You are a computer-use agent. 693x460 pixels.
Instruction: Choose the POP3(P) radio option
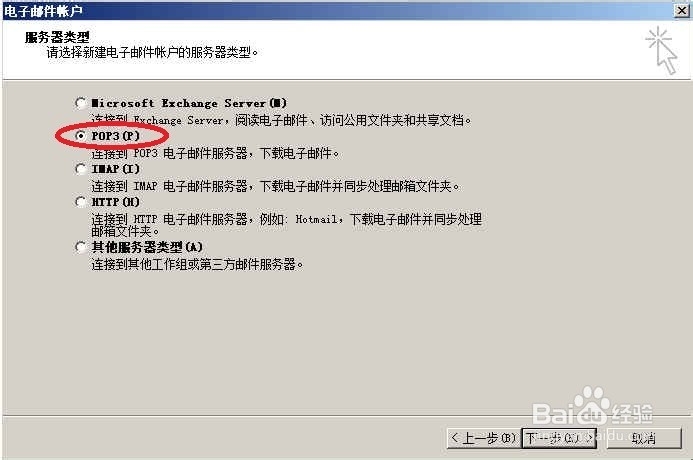[80, 136]
